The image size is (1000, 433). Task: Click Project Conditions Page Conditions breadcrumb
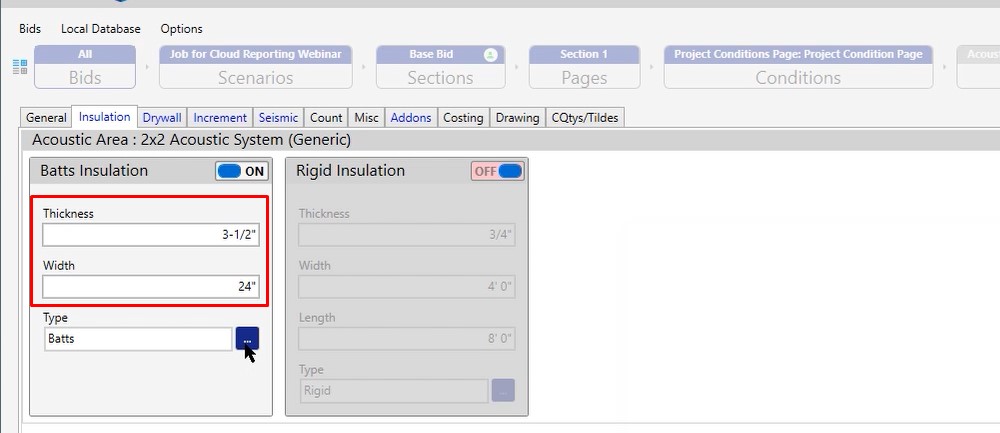(798, 67)
